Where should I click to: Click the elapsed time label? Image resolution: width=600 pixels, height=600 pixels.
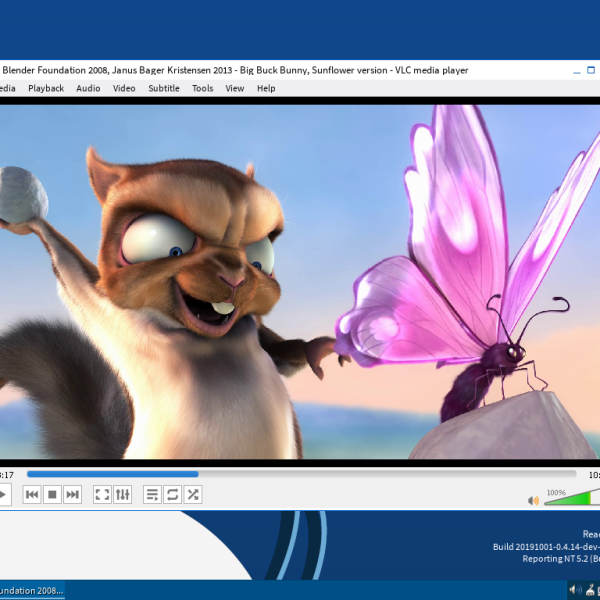tap(7, 475)
